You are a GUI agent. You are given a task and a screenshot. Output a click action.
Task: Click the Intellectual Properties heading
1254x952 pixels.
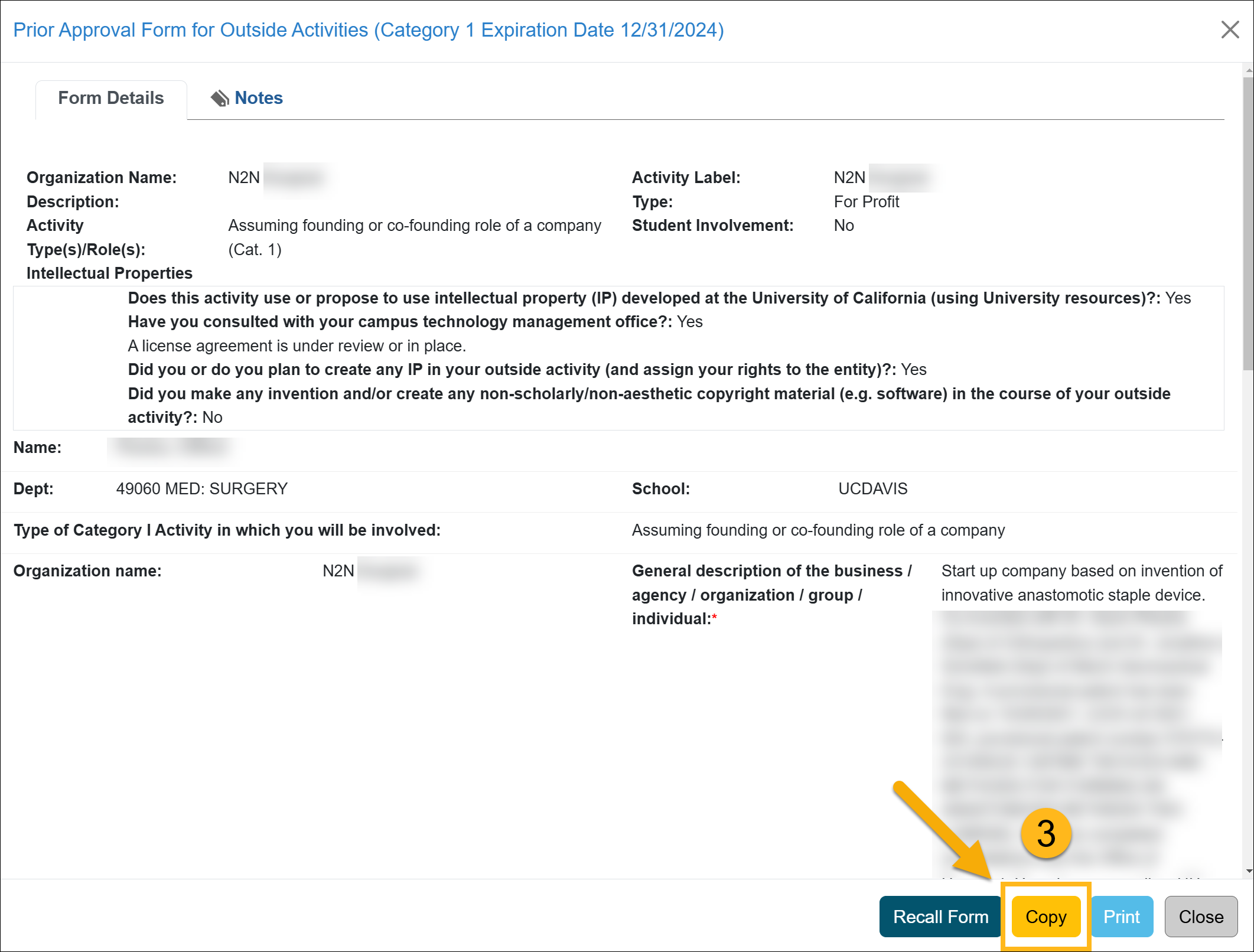[109, 273]
